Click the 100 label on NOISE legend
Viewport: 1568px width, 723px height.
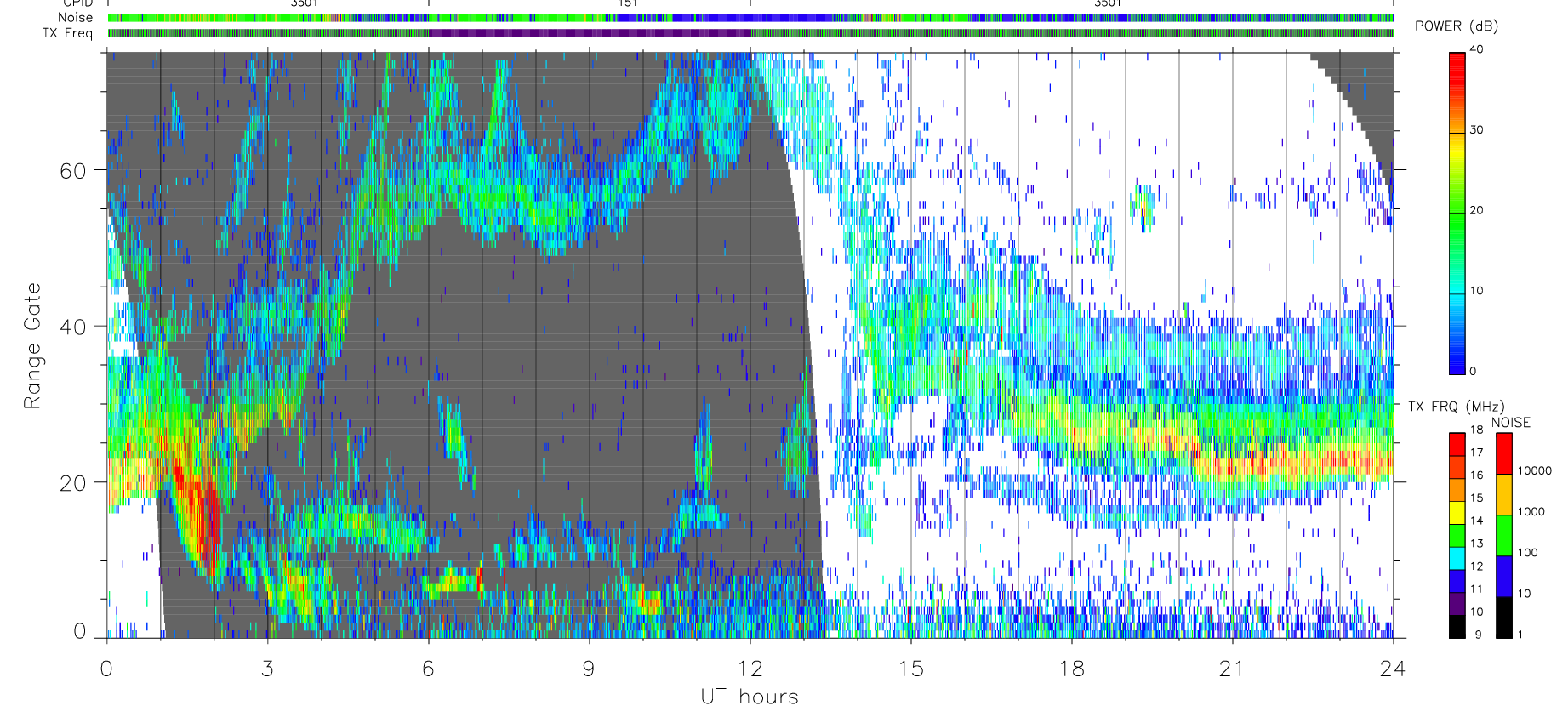1528,553
